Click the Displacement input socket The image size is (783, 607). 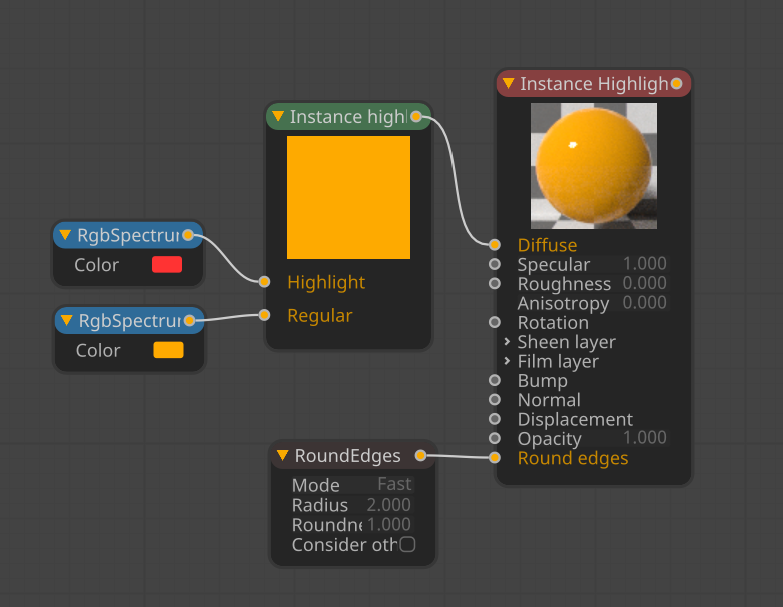494,419
